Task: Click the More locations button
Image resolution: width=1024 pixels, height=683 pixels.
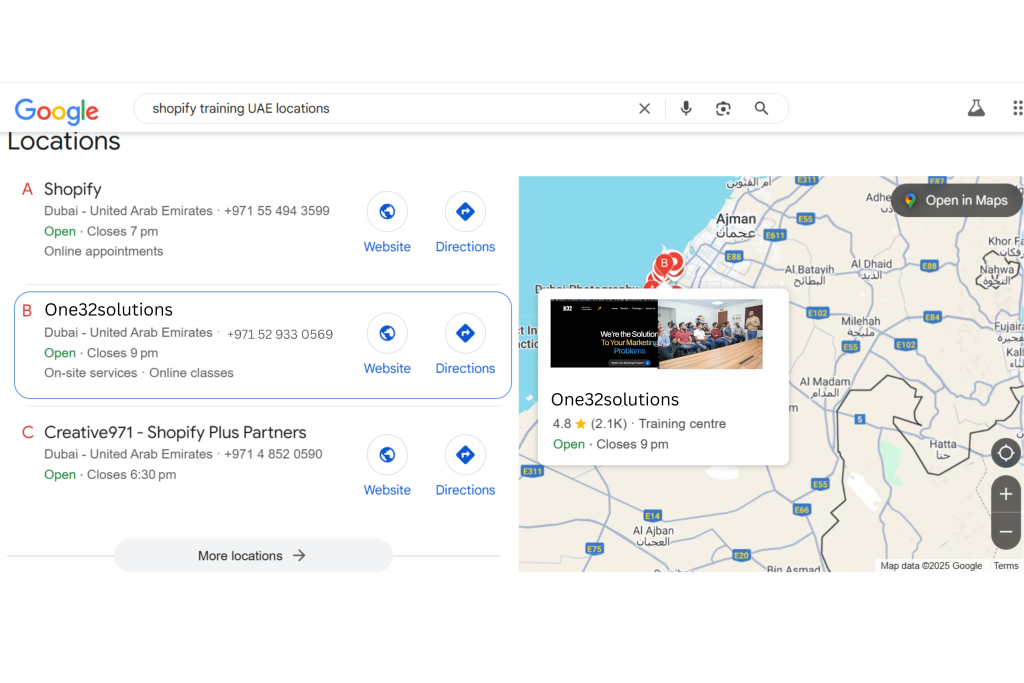Action: (253, 556)
